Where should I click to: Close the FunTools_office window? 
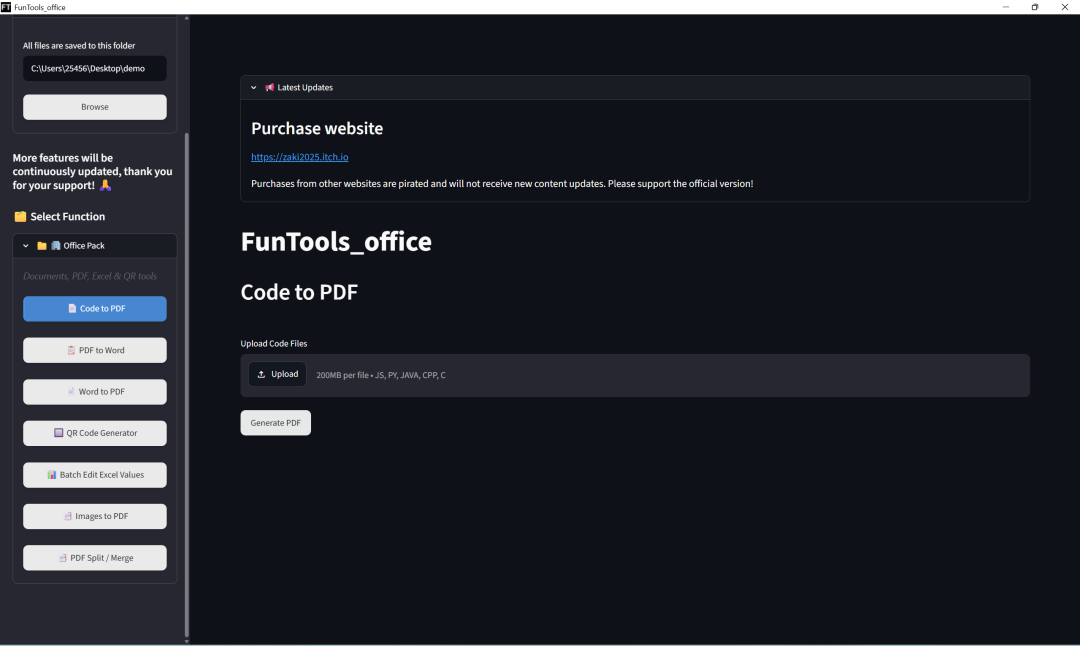pyautogui.click(x=1064, y=7)
